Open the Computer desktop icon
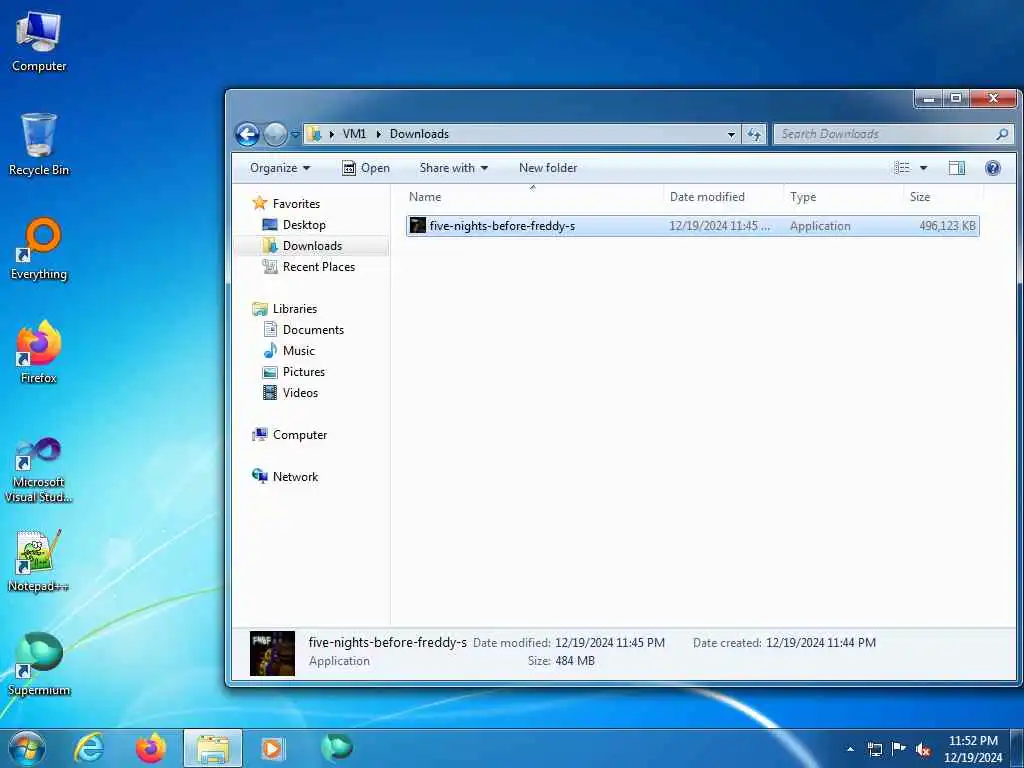The width and height of the screenshot is (1024, 768). coord(39,42)
